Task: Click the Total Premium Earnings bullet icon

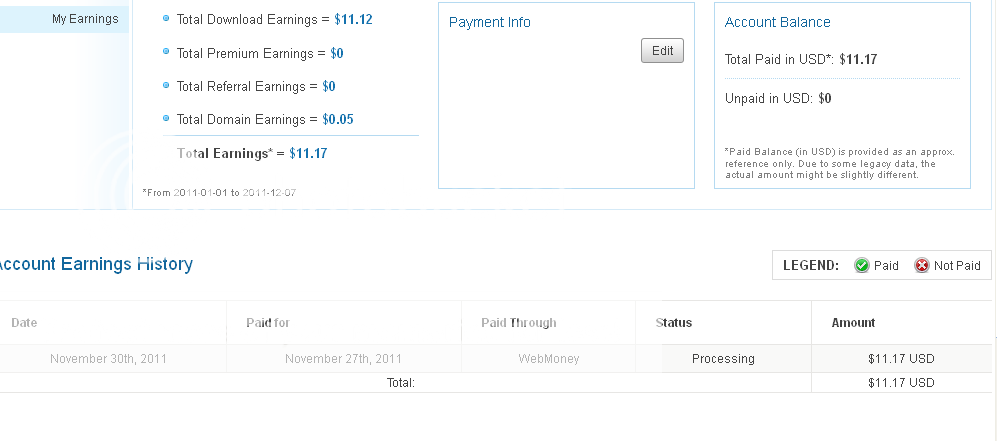Action: coord(165,52)
